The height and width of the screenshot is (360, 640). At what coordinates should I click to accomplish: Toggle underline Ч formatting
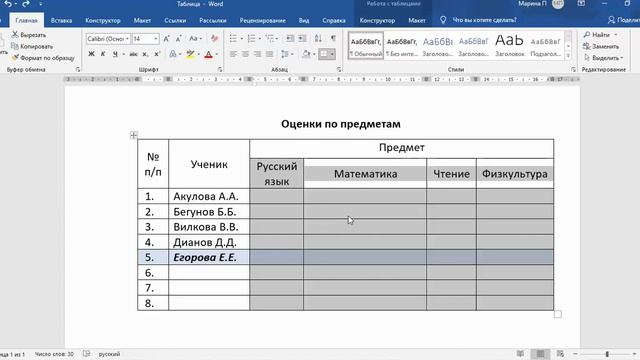coord(115,54)
